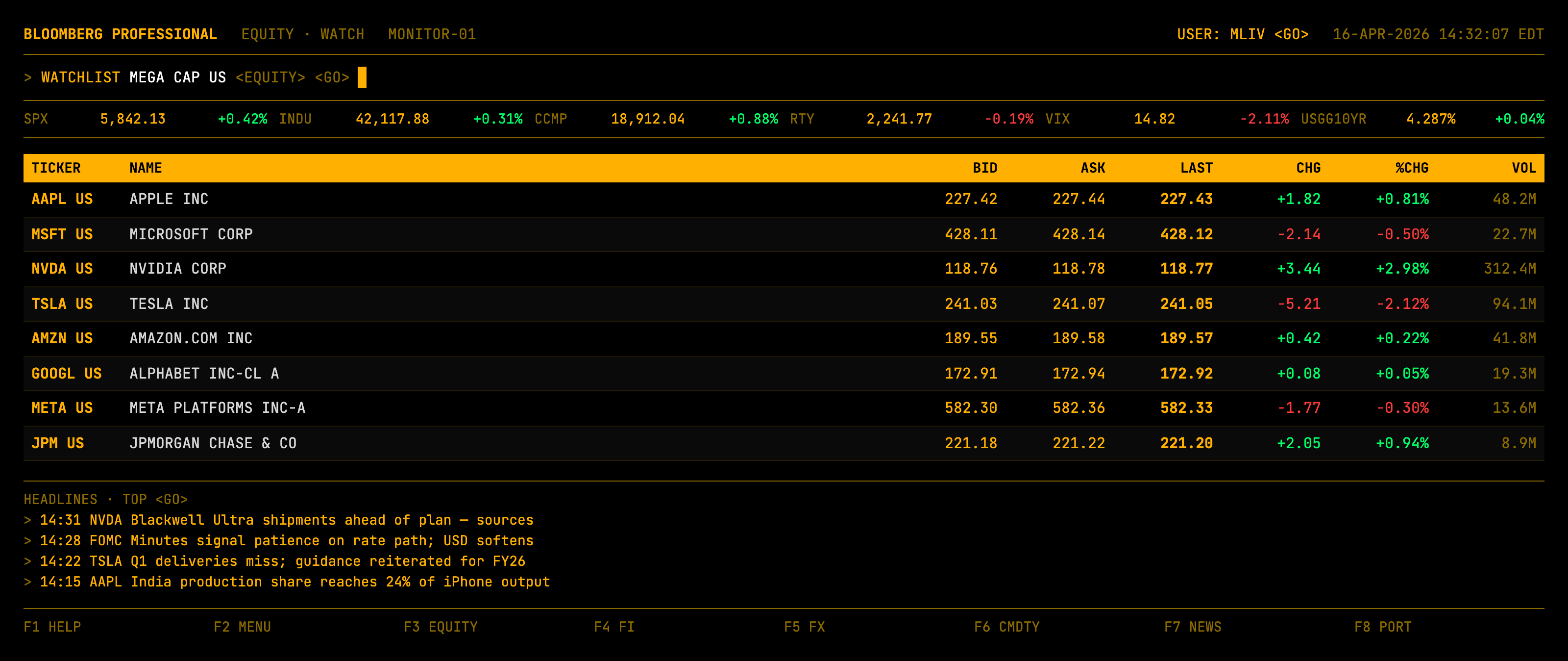
Task: Select the AAPL US ticker
Action: [62, 199]
